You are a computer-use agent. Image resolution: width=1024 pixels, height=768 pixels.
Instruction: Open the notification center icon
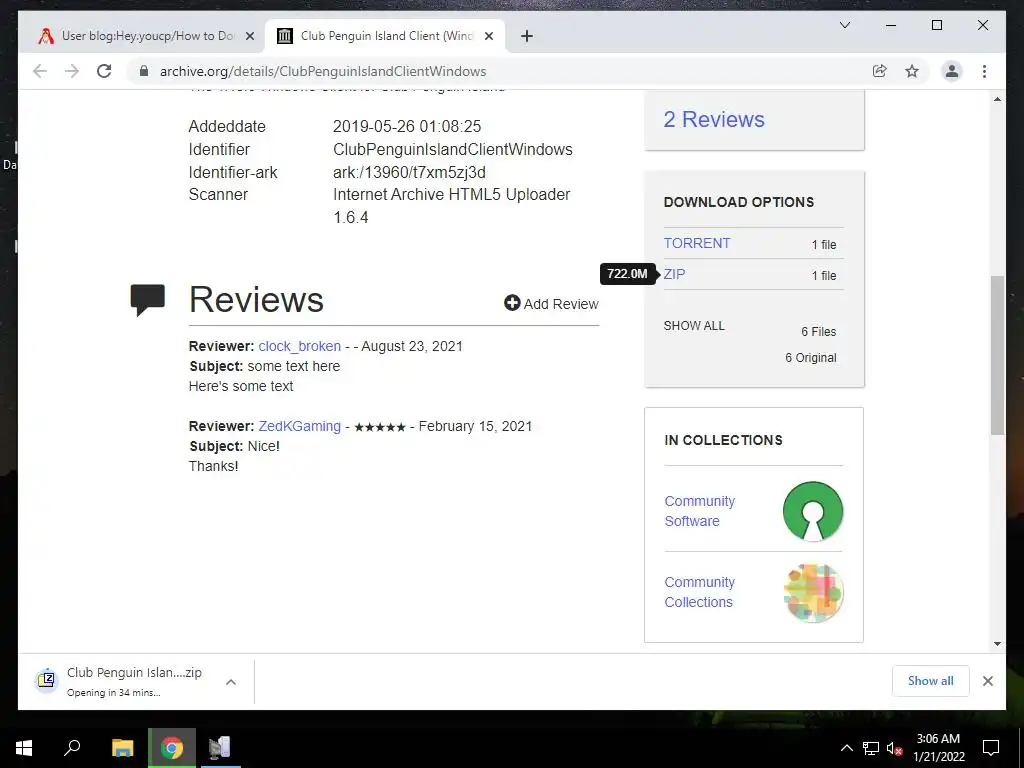[991, 748]
